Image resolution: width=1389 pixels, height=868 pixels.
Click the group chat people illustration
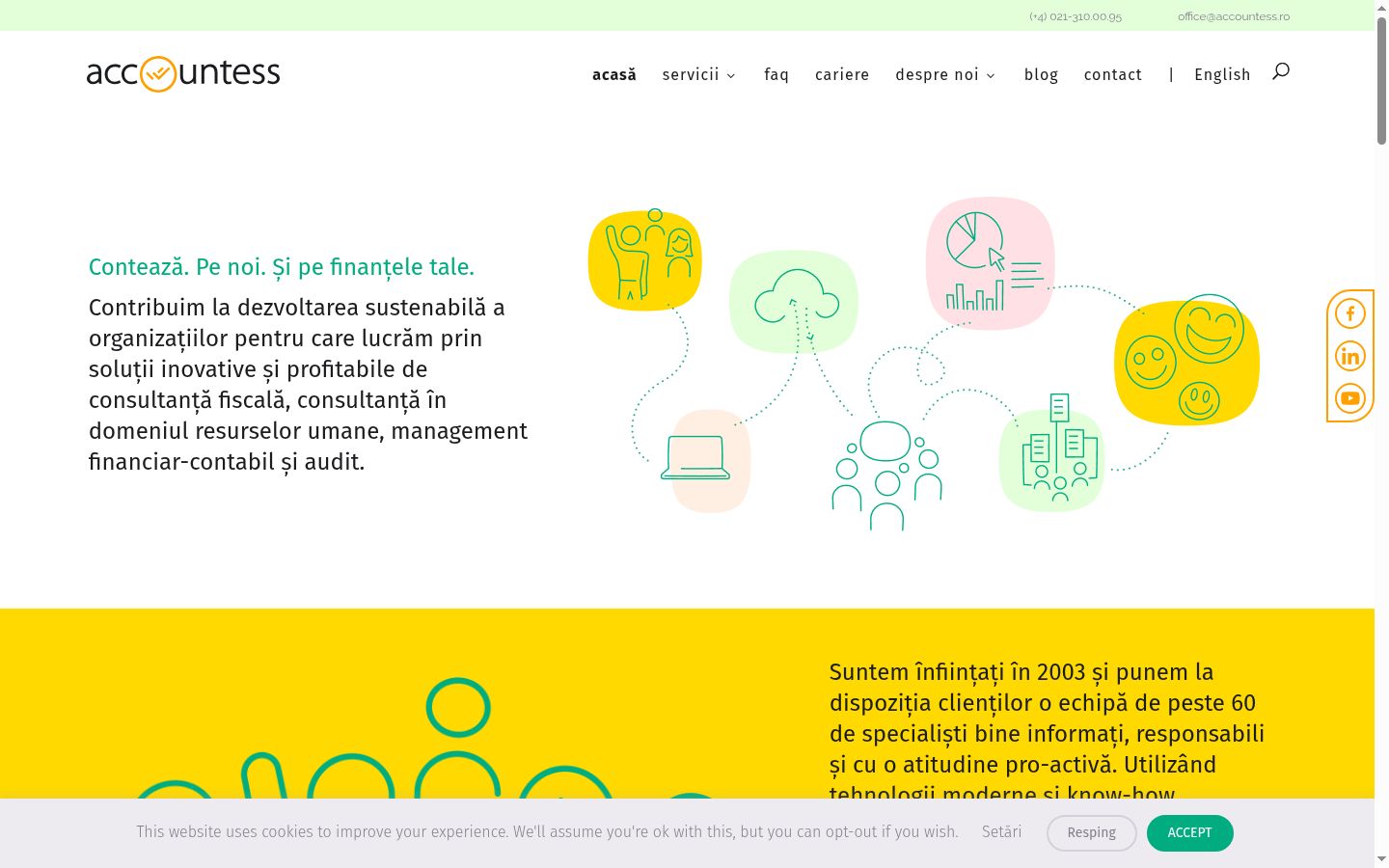pyautogui.click(x=886, y=475)
